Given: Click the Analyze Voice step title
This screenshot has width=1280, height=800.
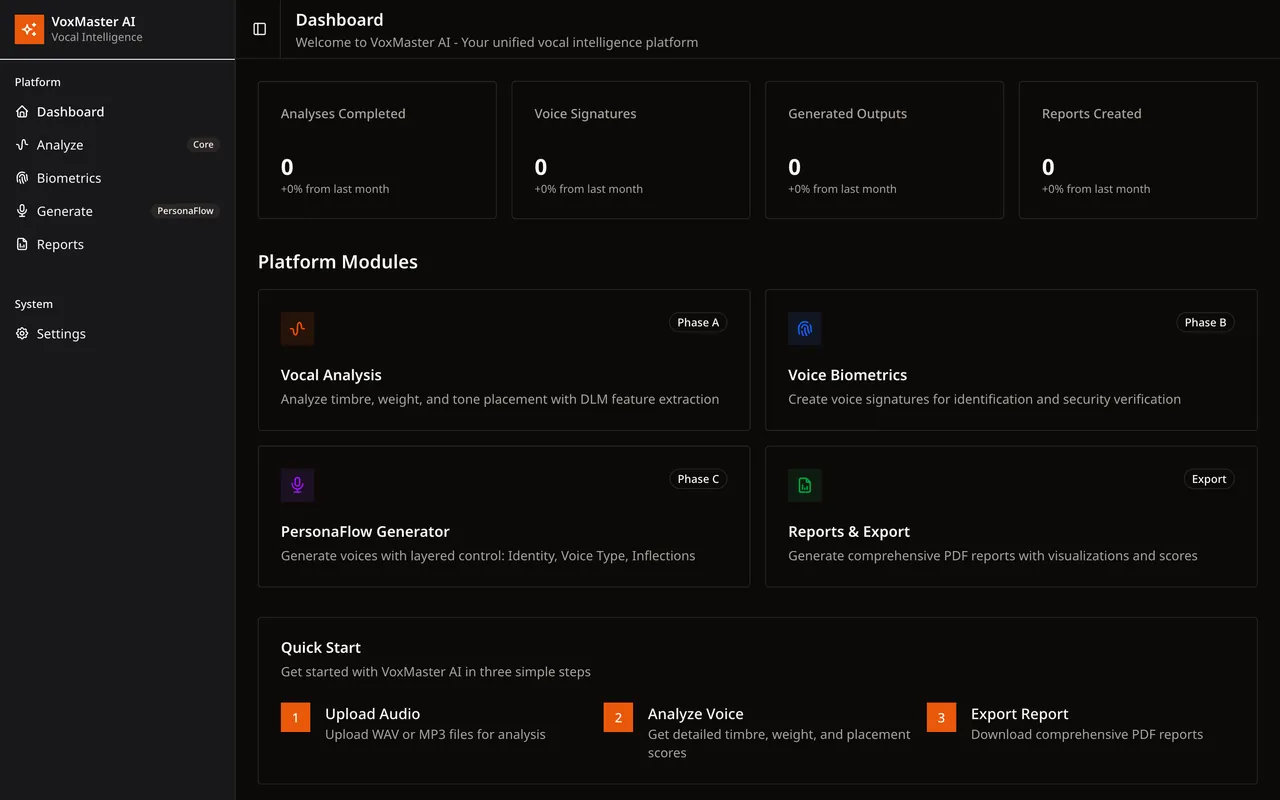Looking at the screenshot, I should pyautogui.click(x=695, y=714).
